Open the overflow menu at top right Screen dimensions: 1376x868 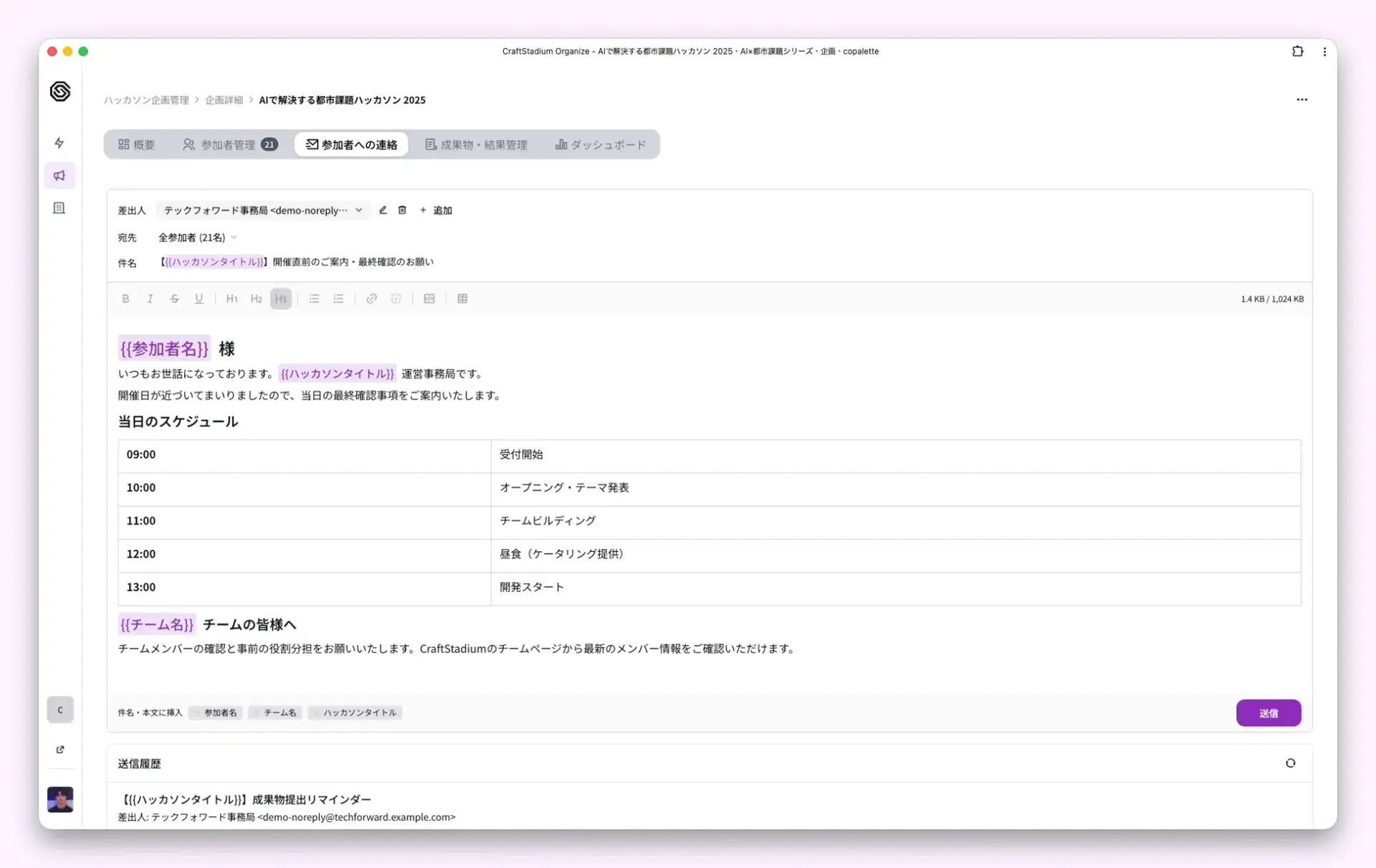tap(1302, 100)
